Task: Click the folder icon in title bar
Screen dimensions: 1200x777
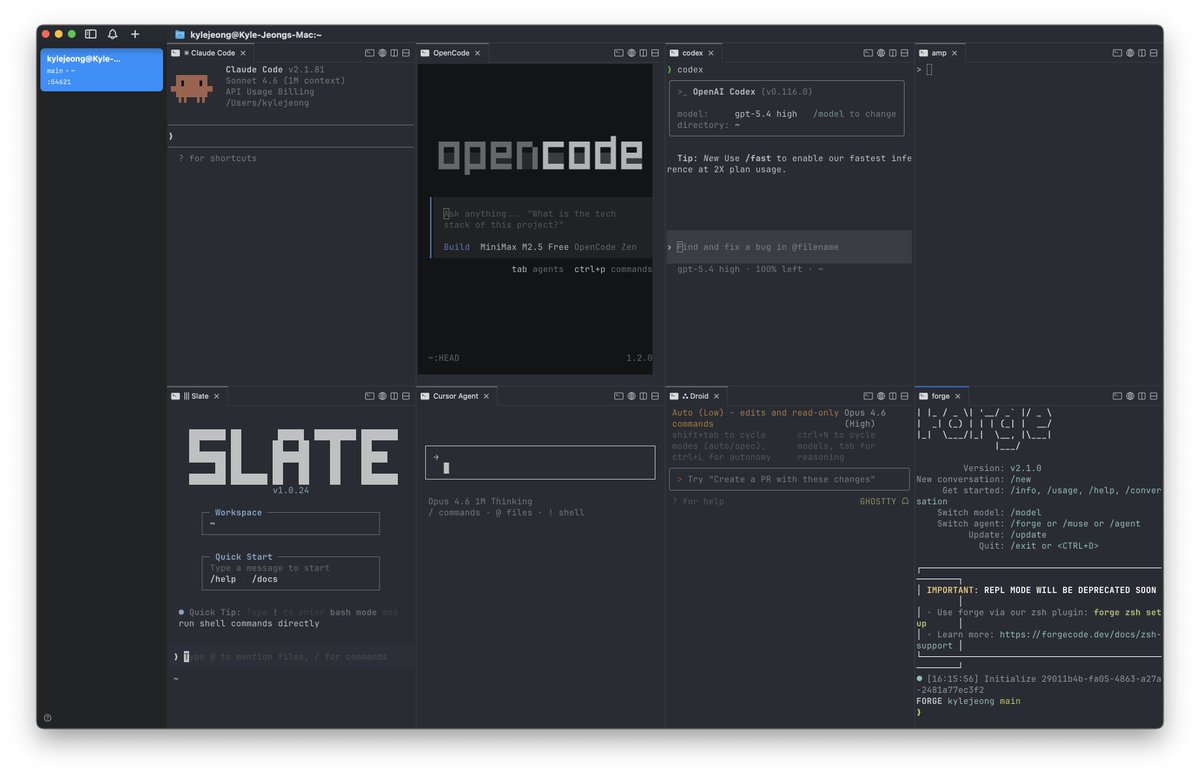Action: tap(180, 34)
